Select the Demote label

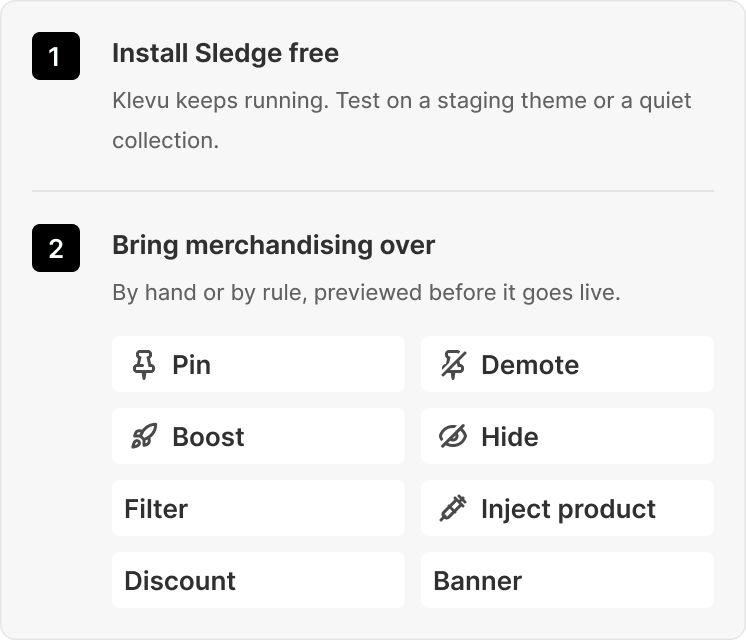[x=530, y=365]
